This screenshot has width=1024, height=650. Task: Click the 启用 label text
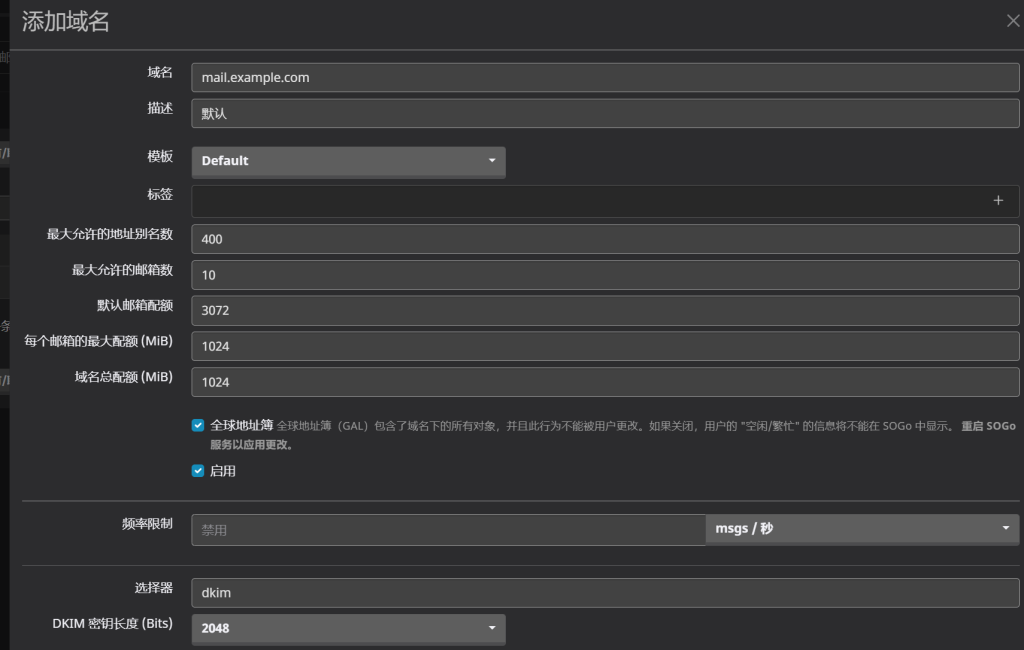pos(223,471)
